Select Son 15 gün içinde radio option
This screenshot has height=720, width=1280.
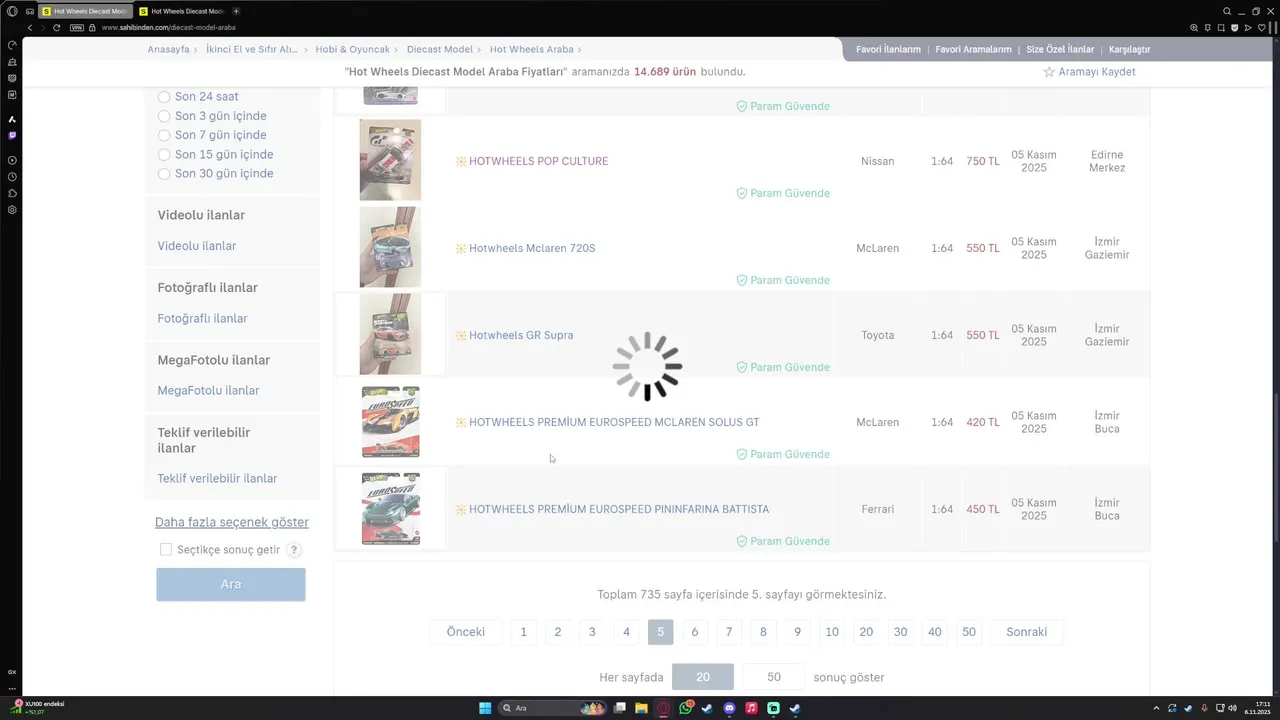[x=164, y=155]
